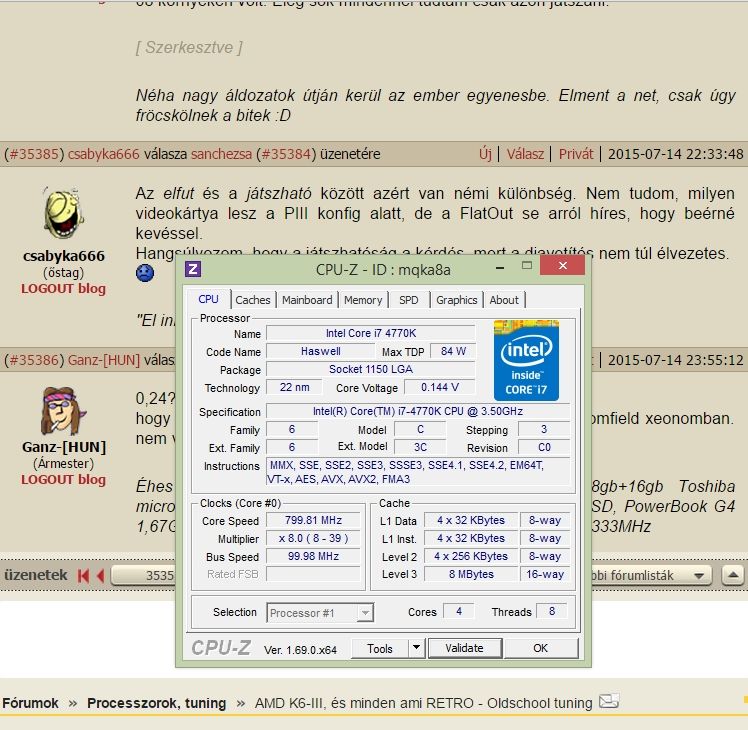
Task: Click the Specification field text
Action: tap(418, 411)
